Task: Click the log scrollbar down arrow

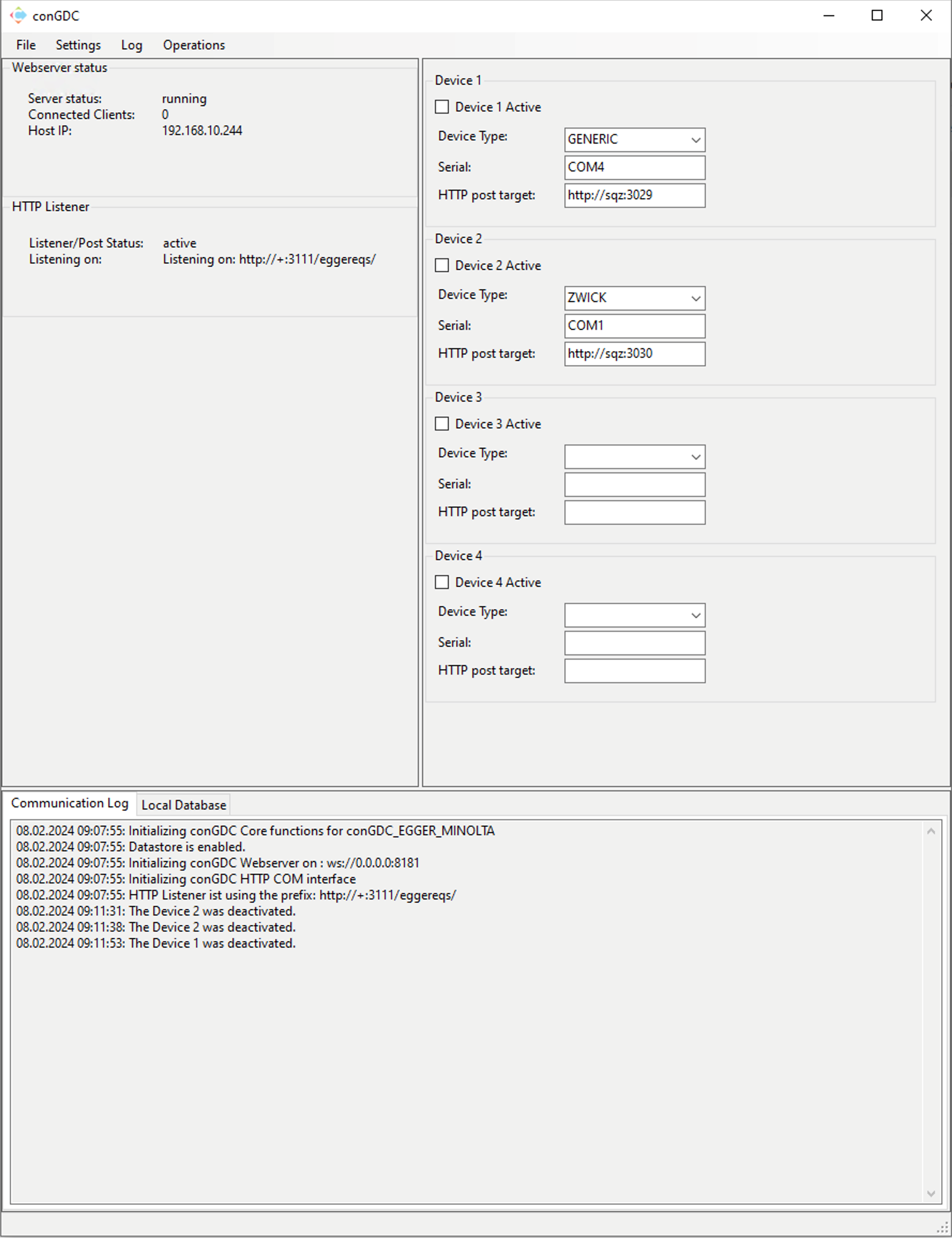Action: (x=931, y=1194)
